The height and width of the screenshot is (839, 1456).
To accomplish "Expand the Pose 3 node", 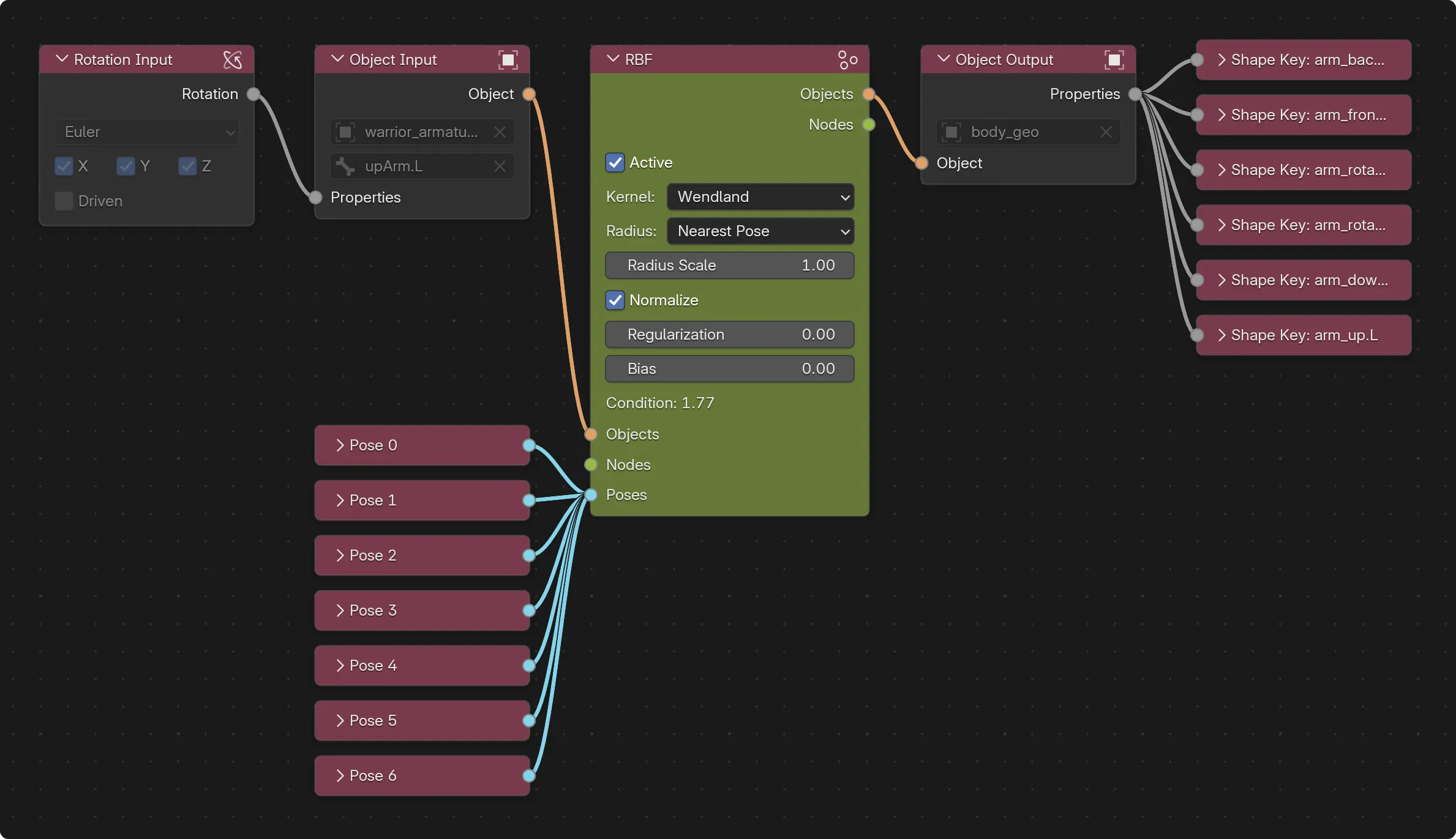I will (340, 610).
